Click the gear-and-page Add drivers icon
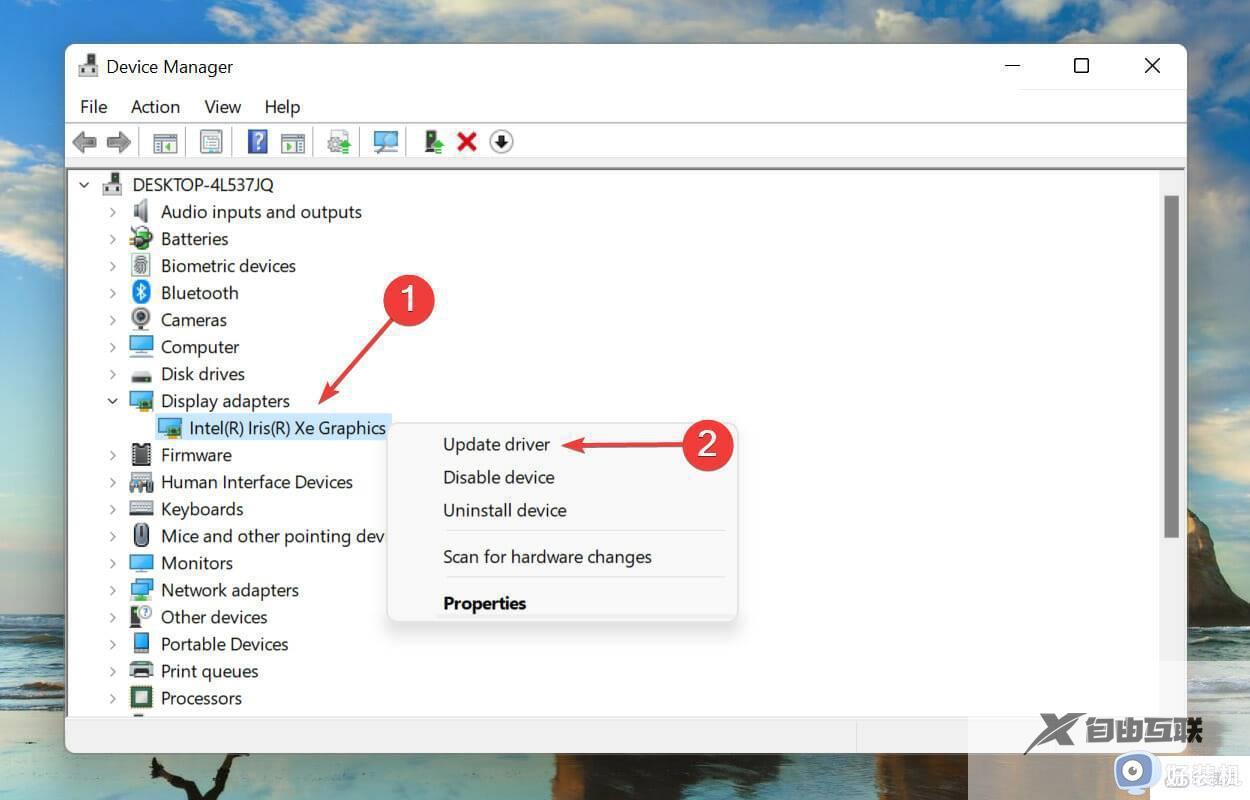 point(339,142)
